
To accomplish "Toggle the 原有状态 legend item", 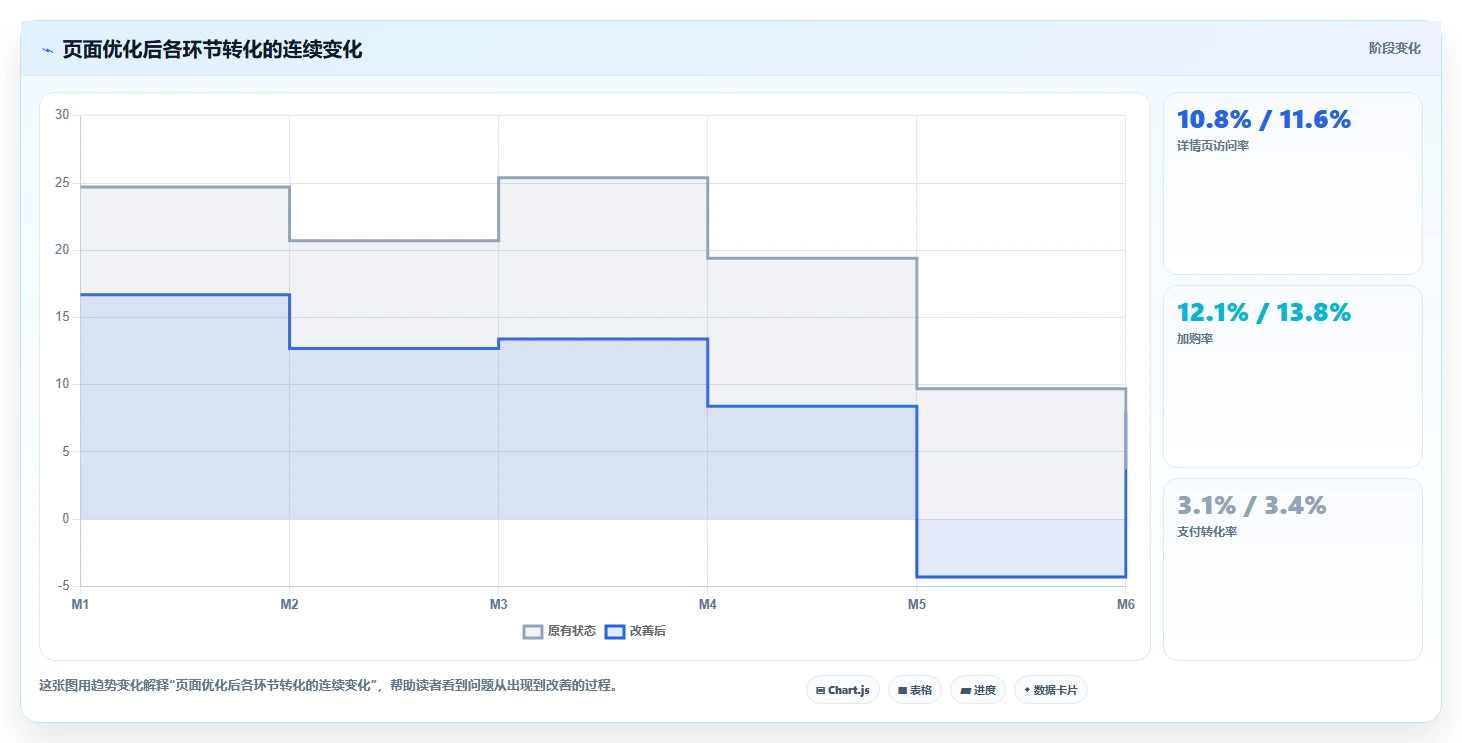I will coord(560,631).
